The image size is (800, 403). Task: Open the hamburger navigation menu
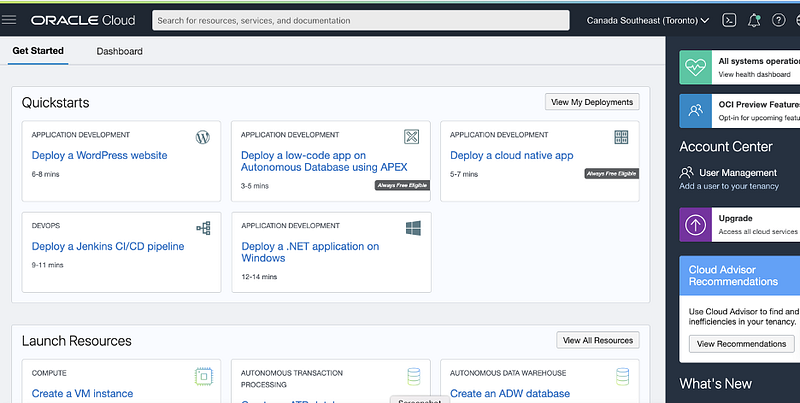(9, 20)
